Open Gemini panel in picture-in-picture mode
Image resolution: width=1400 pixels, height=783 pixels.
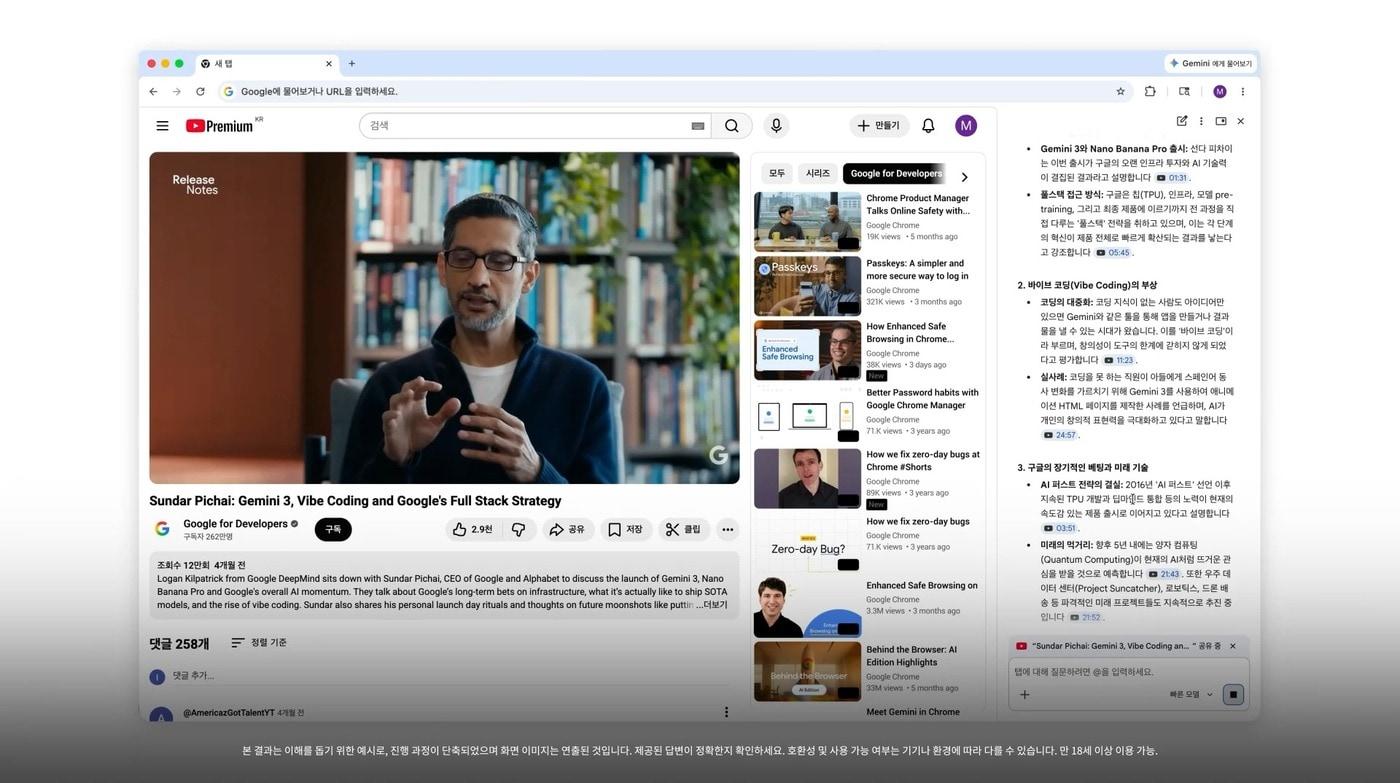click(1220, 120)
